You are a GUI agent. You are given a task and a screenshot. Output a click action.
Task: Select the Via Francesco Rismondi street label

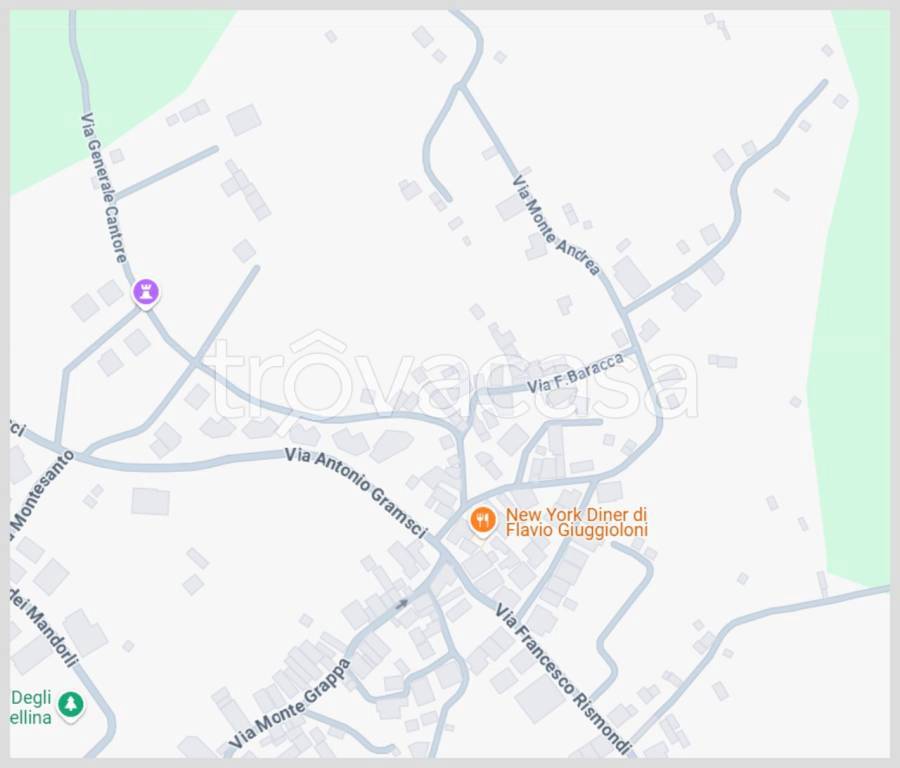562,678
